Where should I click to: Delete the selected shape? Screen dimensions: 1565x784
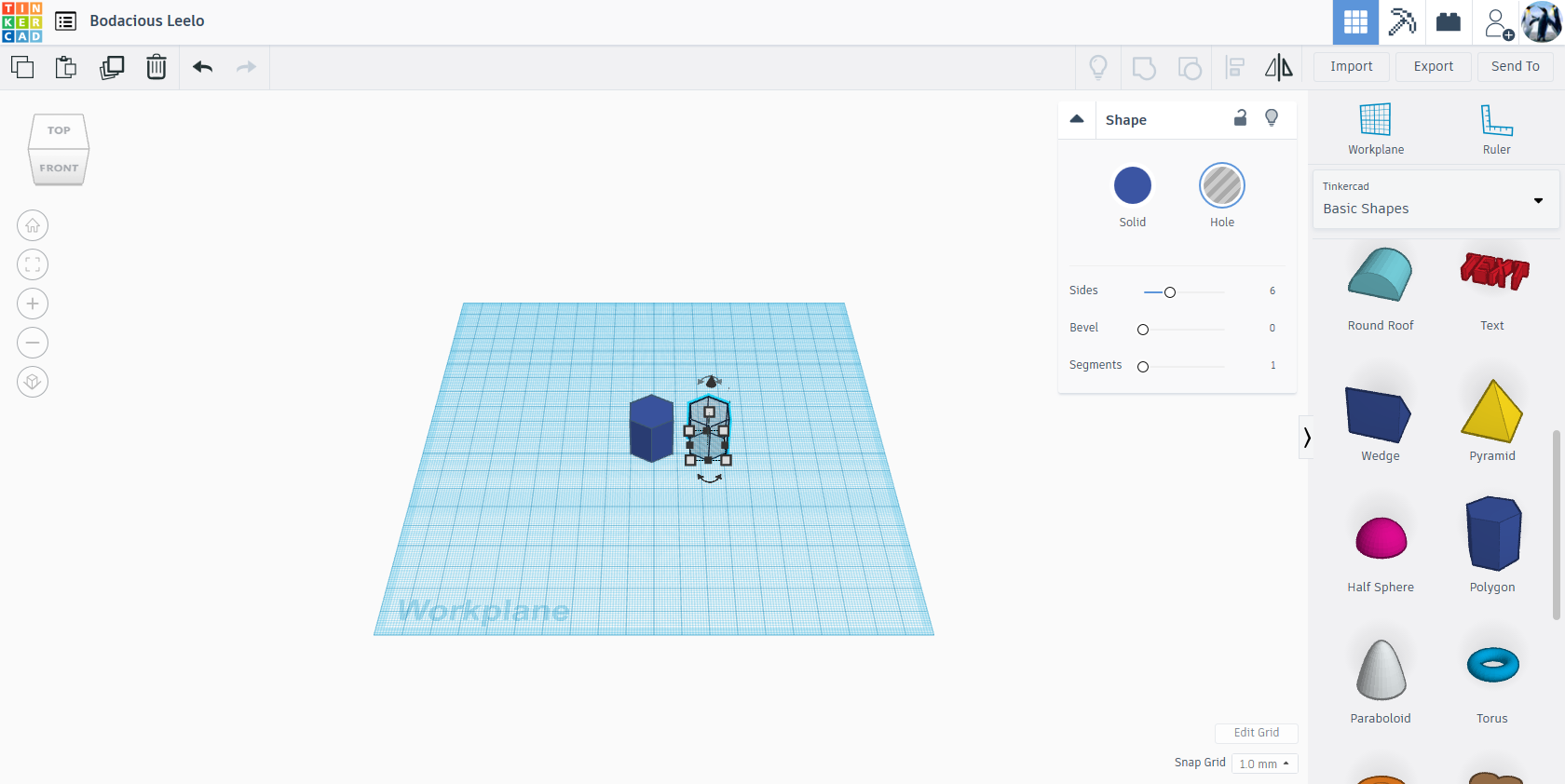click(x=156, y=67)
